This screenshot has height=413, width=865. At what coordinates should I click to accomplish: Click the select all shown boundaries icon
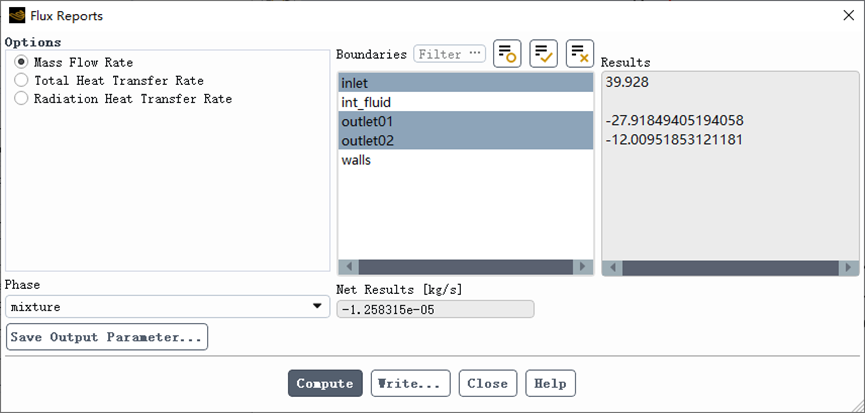(x=543, y=53)
